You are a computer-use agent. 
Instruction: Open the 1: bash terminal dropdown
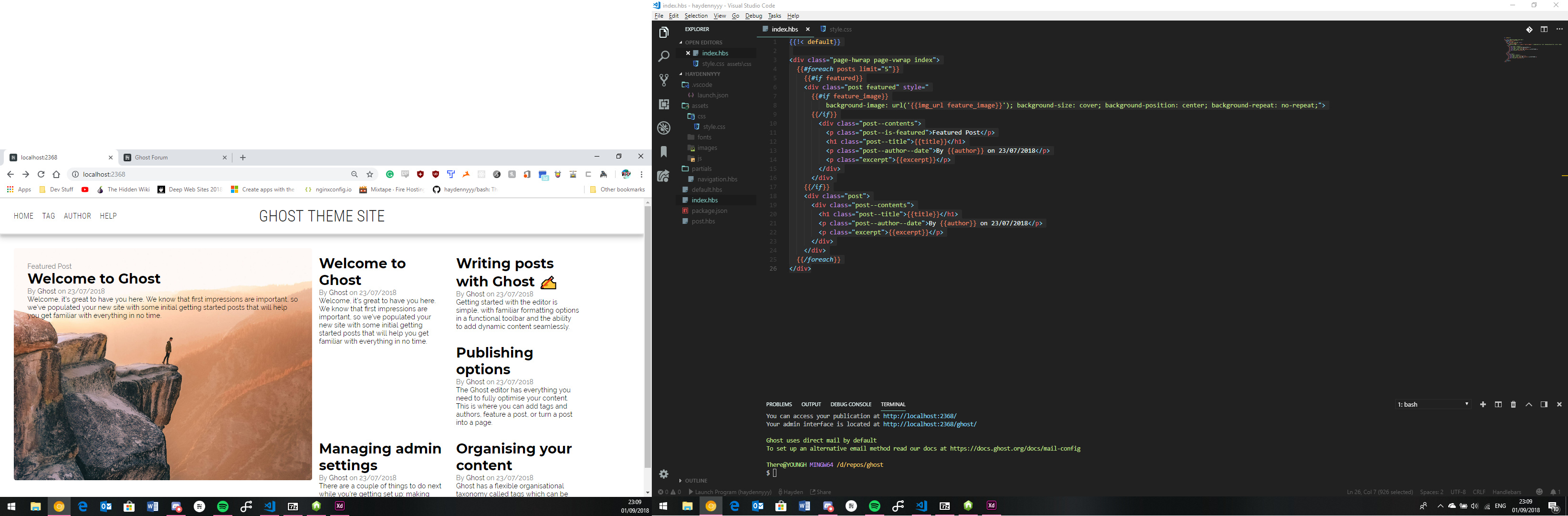pyautogui.click(x=1432, y=404)
